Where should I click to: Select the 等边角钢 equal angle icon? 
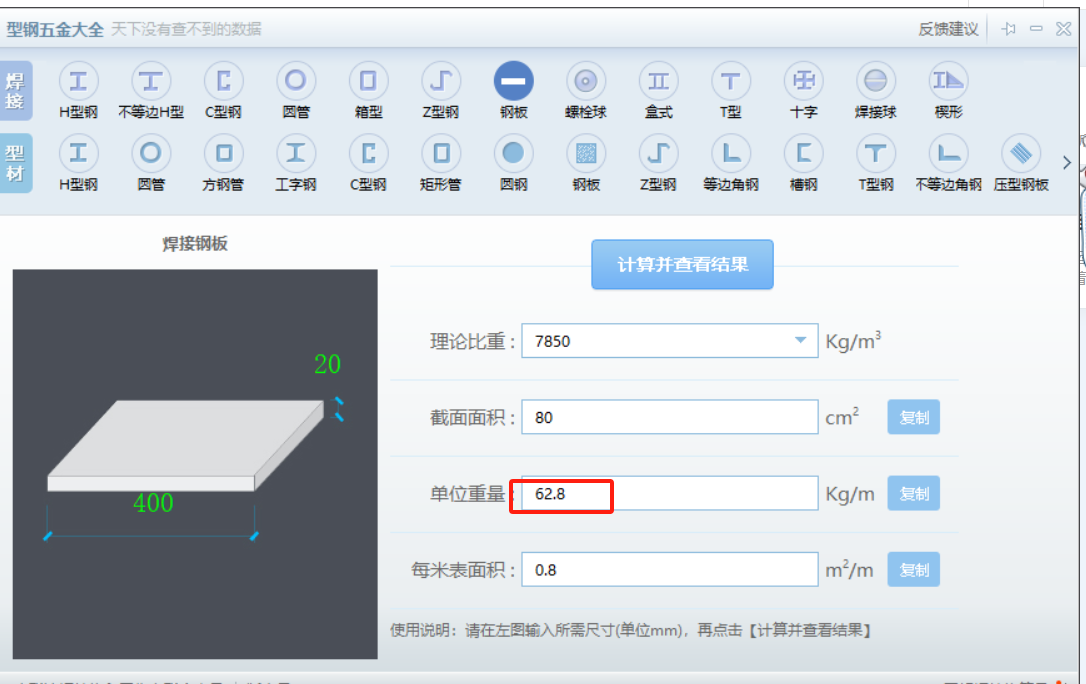731,154
